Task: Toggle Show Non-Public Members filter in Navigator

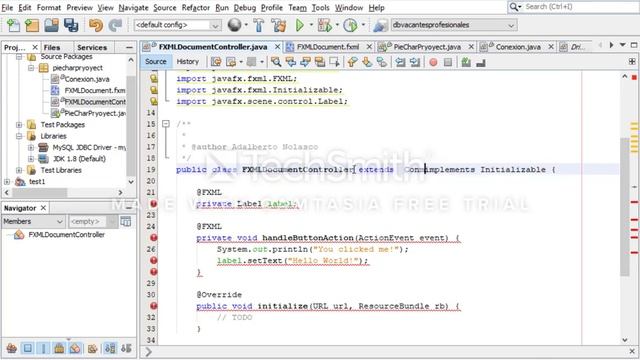Action: (x=59, y=348)
